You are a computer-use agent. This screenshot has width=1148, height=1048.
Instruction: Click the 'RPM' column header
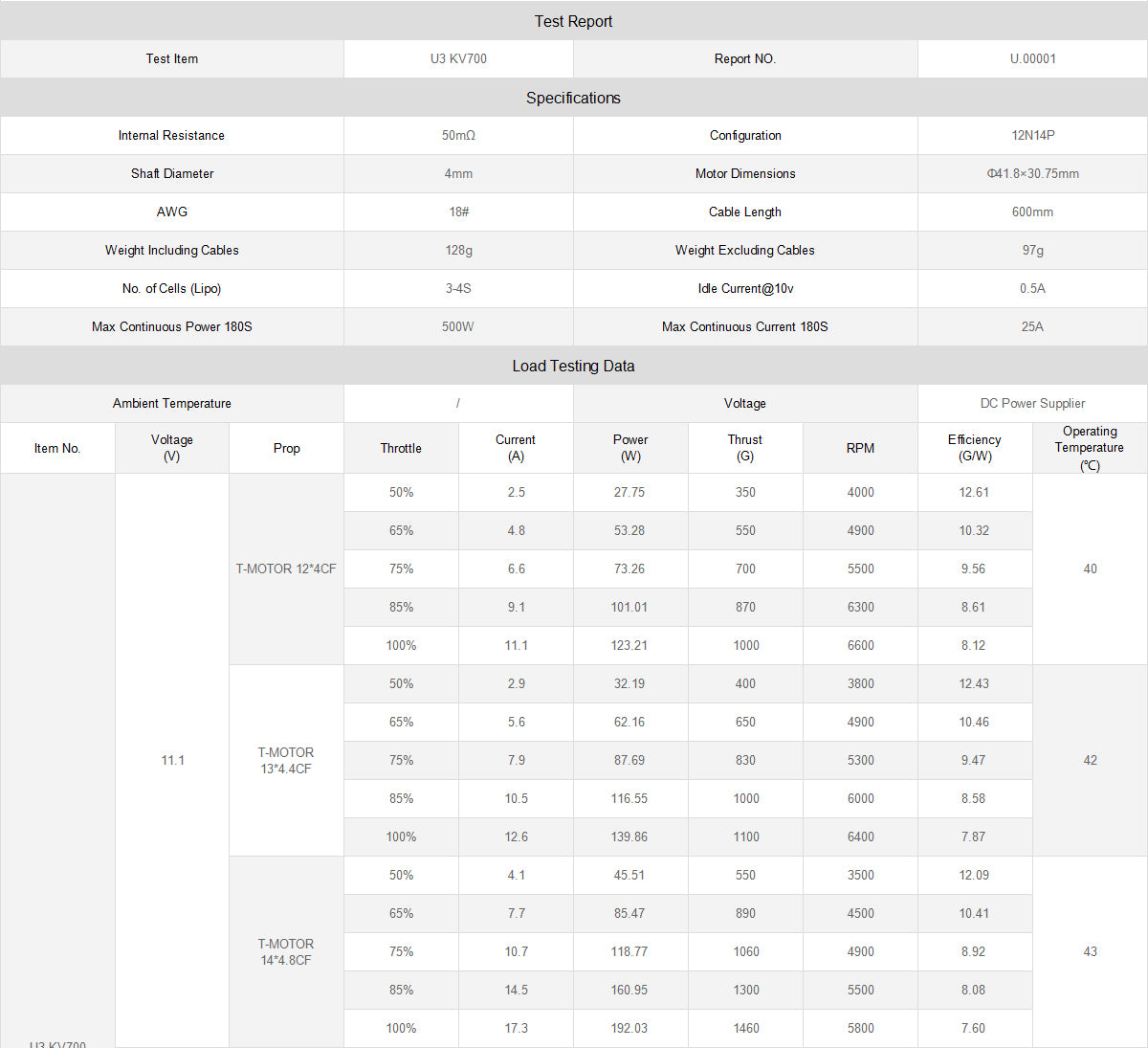(860, 448)
